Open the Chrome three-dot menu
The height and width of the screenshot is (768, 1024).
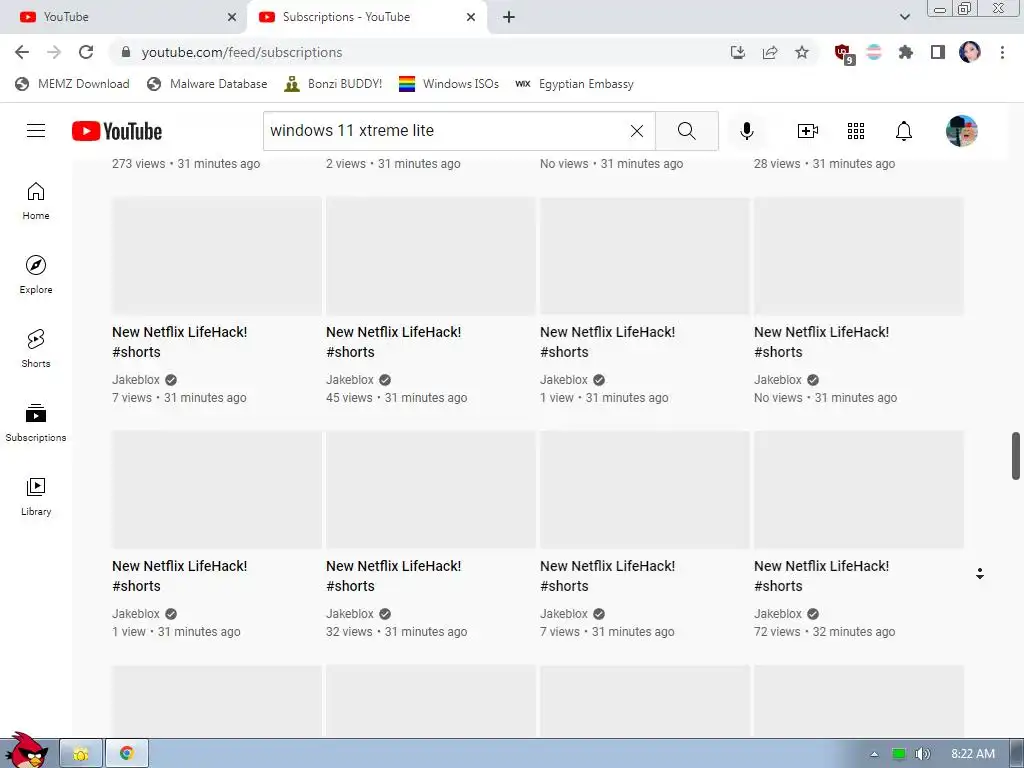(1002, 52)
